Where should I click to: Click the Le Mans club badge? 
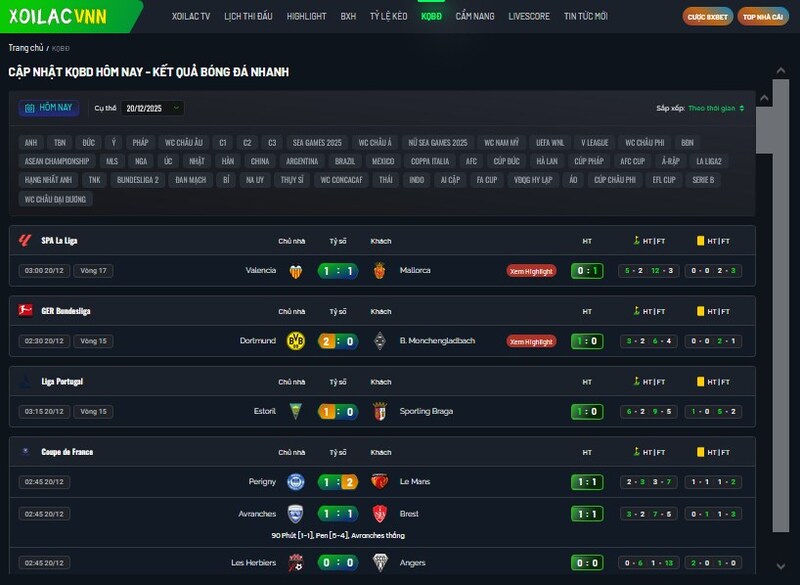click(x=380, y=482)
